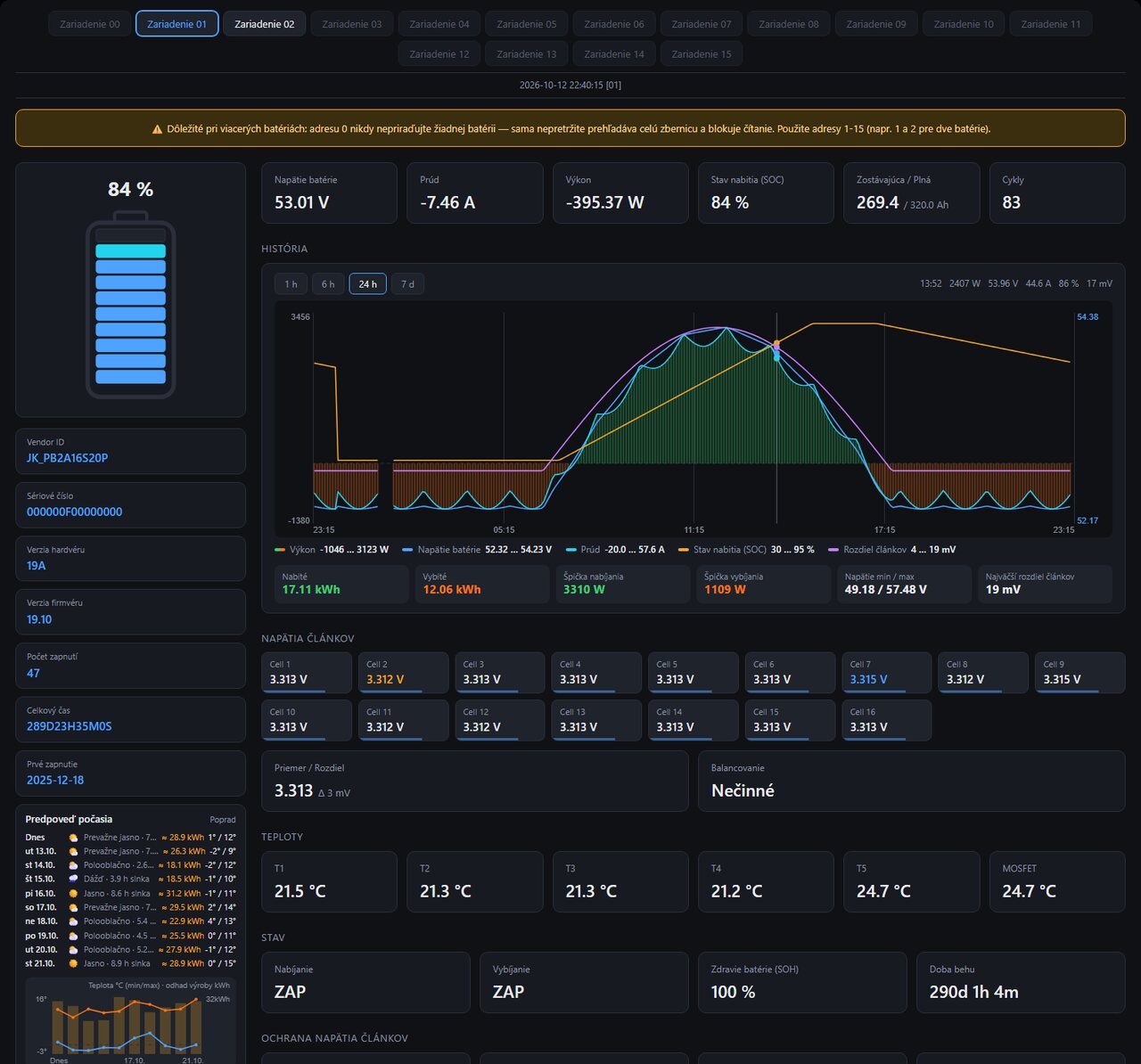Select the Zariadenie 12 tab
Image resolution: width=1141 pixels, height=1064 pixels.
pos(439,54)
